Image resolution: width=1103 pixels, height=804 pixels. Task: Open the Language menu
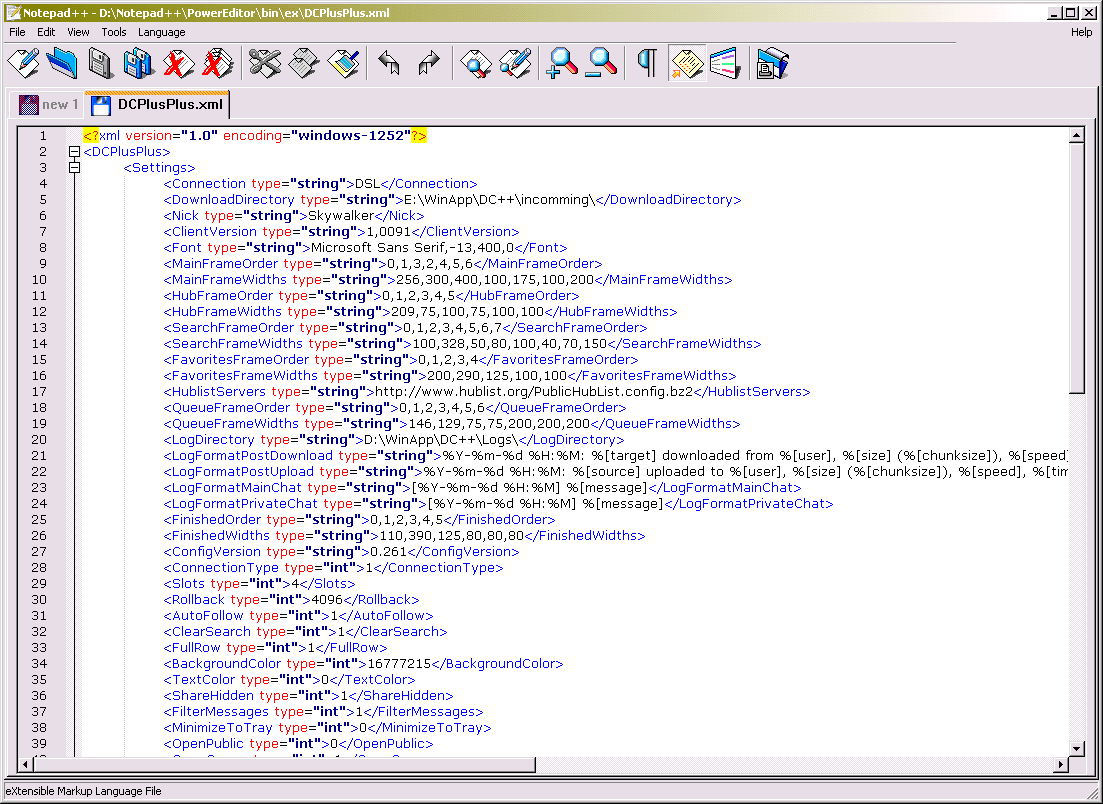(x=161, y=32)
